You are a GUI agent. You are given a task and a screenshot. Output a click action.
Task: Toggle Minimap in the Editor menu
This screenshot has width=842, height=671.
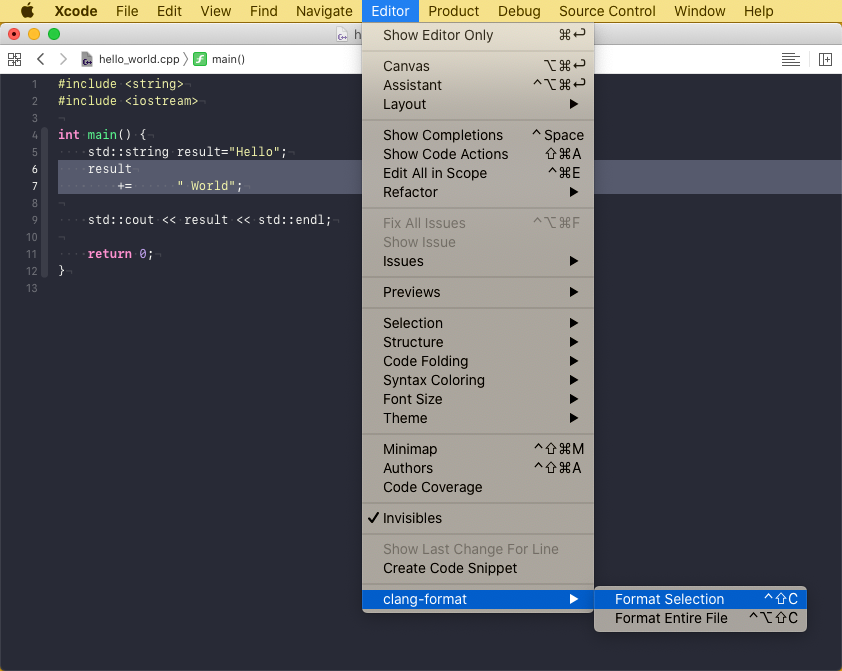tap(478, 449)
